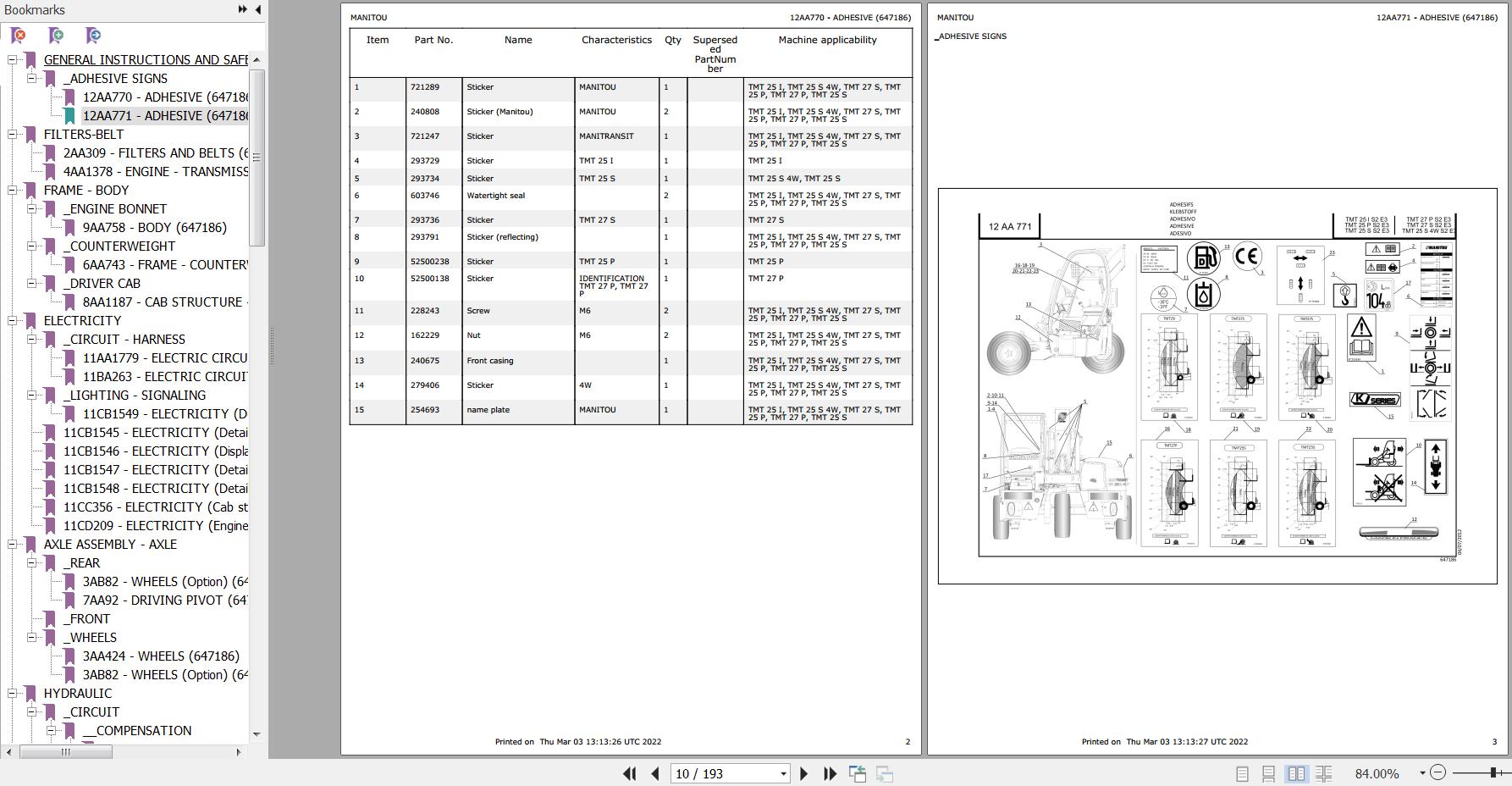Toggle two-page facing view

(1297, 772)
